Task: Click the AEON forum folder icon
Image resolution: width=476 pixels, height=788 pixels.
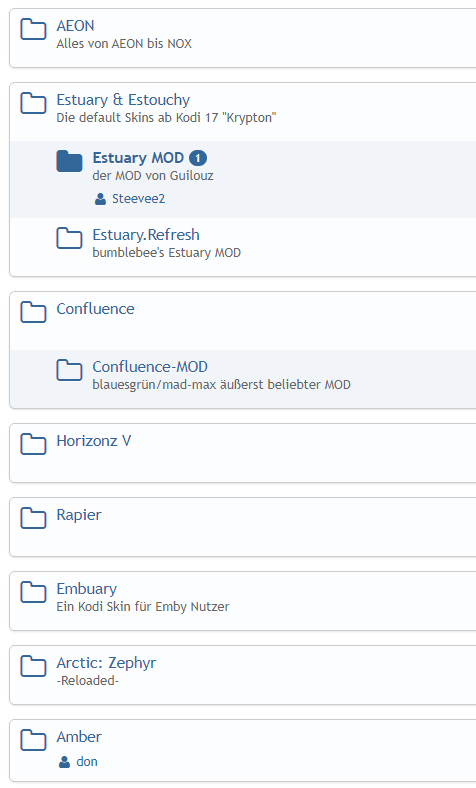Action: pyautogui.click(x=33, y=29)
